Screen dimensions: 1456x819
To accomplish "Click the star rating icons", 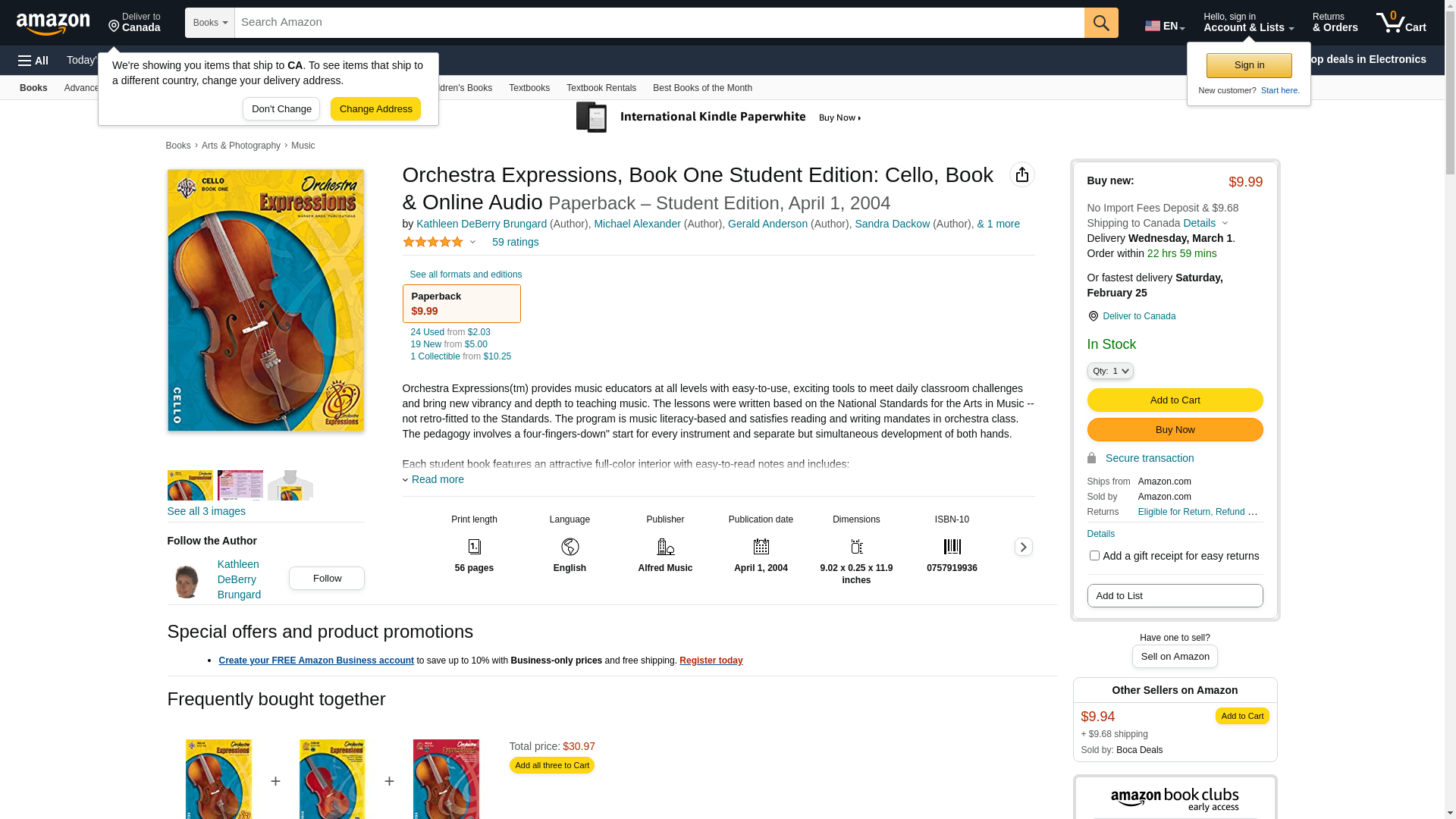I will tap(433, 242).
